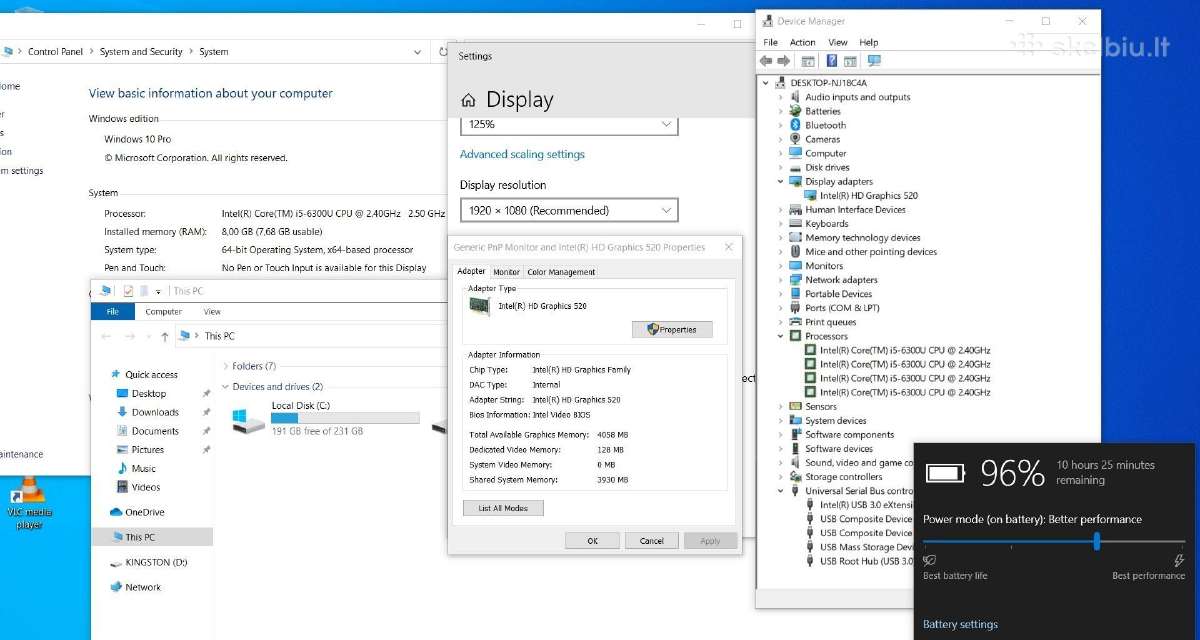The width and height of the screenshot is (1200, 640).
Task: Switch to the Color Management tab
Action: (561, 272)
